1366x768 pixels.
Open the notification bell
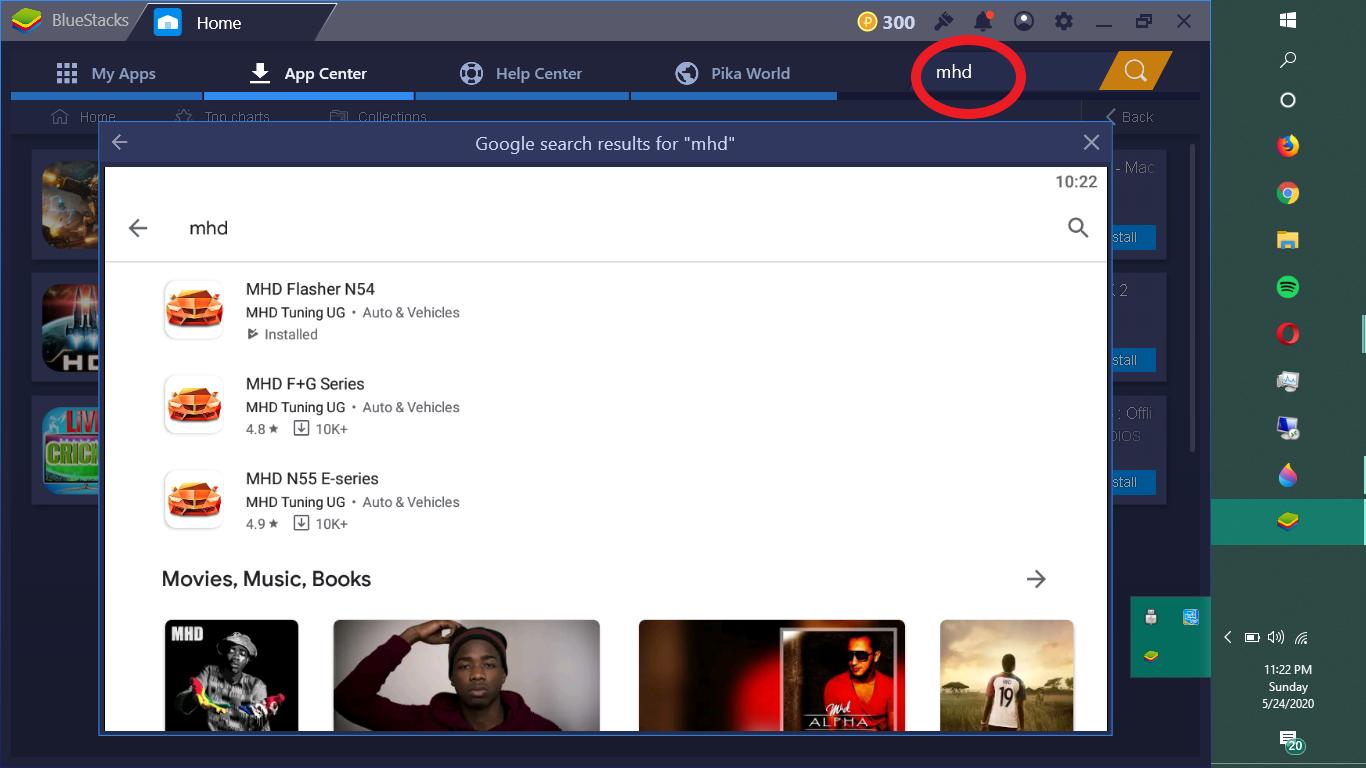984,21
